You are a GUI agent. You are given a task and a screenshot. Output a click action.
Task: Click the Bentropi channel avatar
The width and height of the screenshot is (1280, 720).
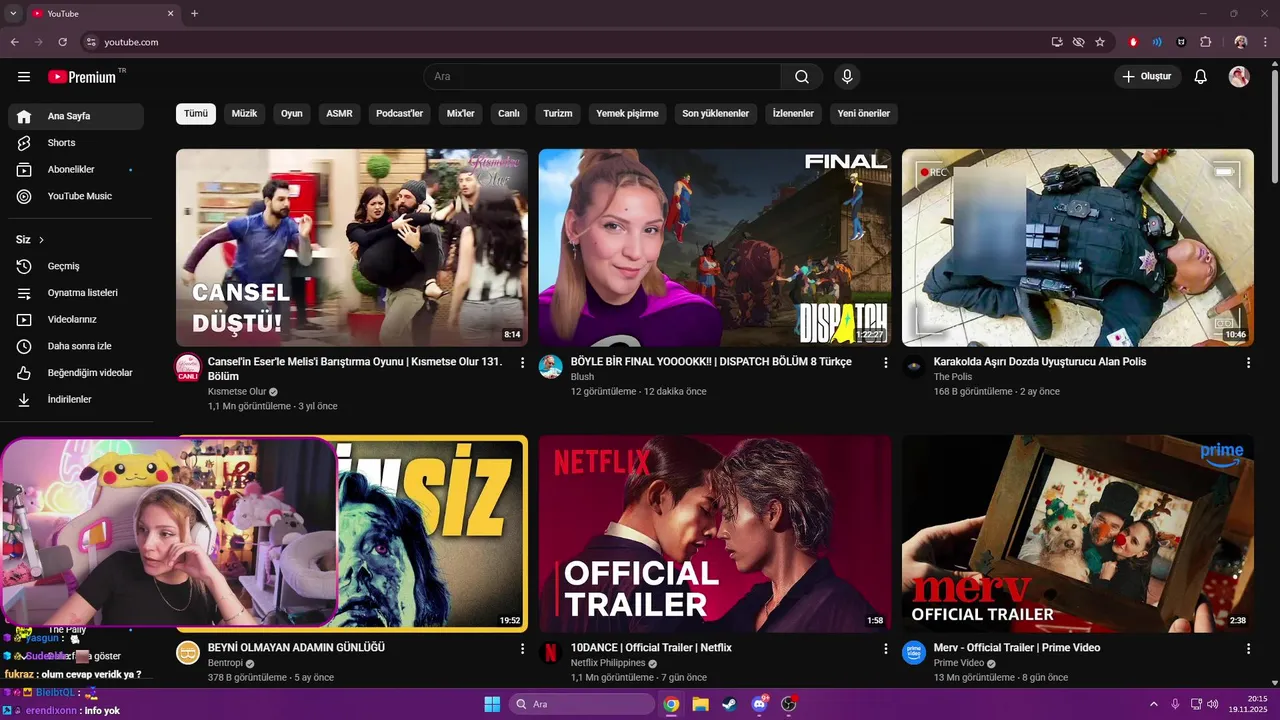(x=188, y=653)
